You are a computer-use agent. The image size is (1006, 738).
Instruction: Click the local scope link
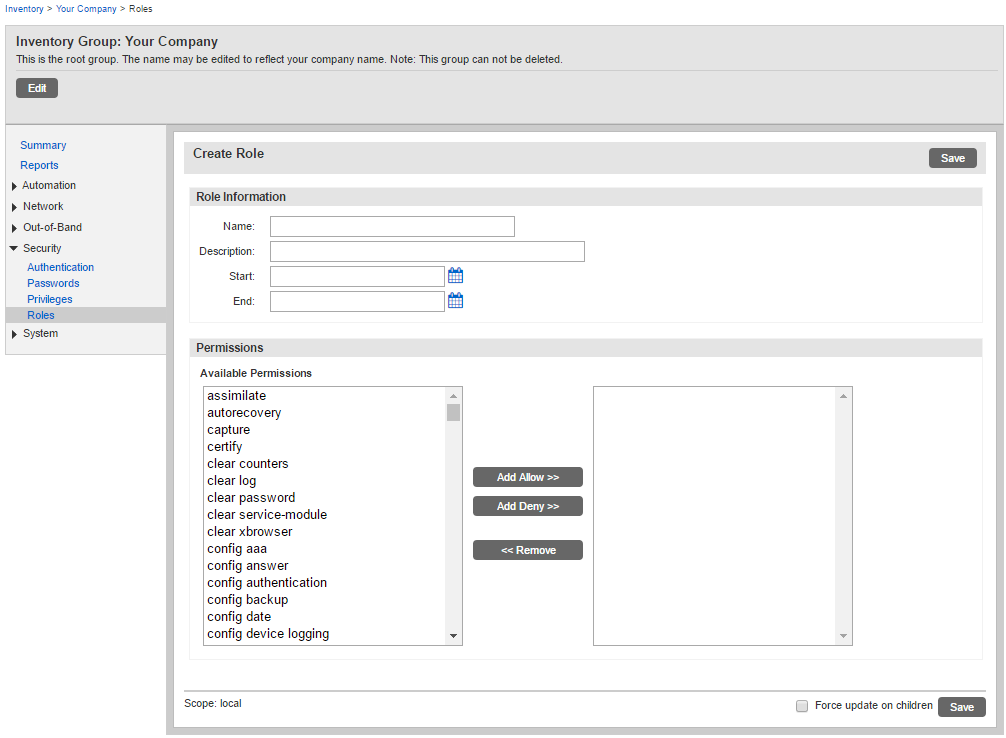pos(230,703)
